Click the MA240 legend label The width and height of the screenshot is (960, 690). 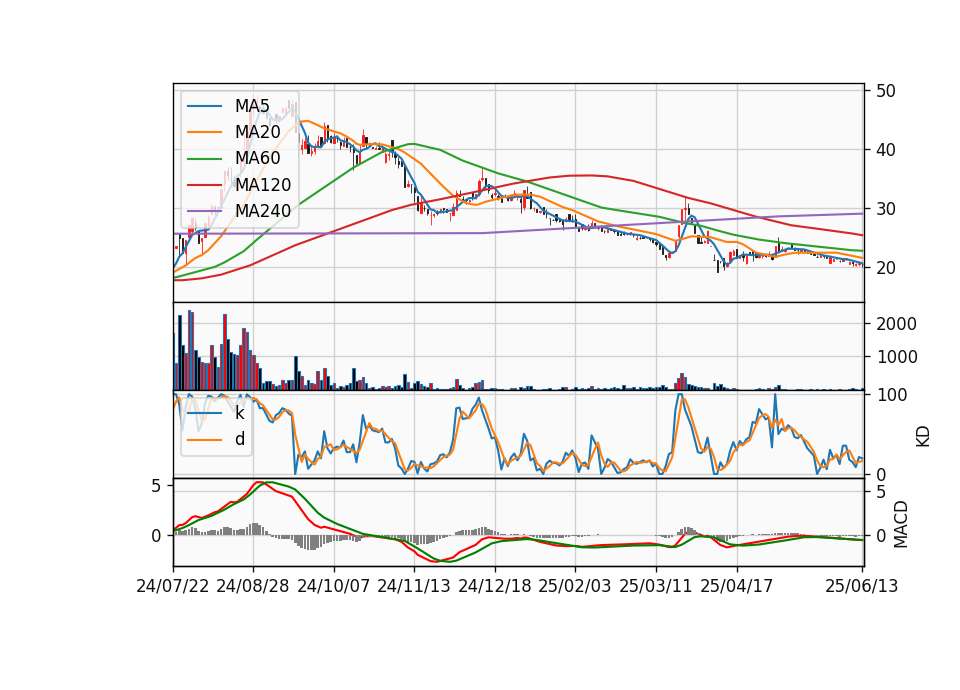point(263,211)
